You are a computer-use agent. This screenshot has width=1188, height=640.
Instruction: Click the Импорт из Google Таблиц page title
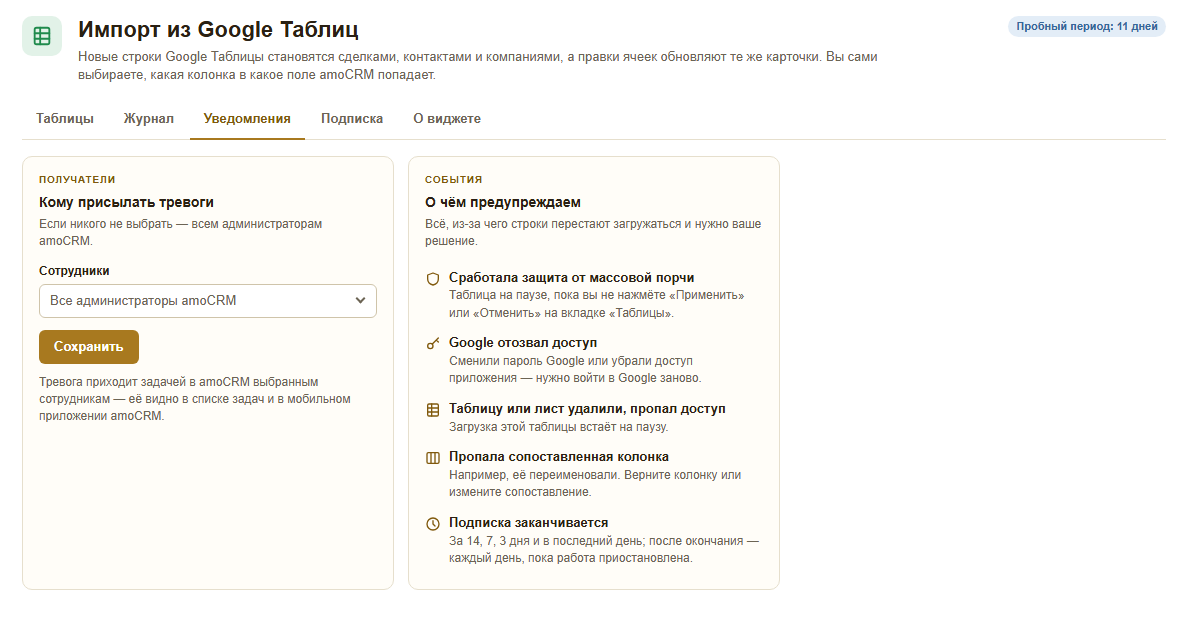pos(218,30)
